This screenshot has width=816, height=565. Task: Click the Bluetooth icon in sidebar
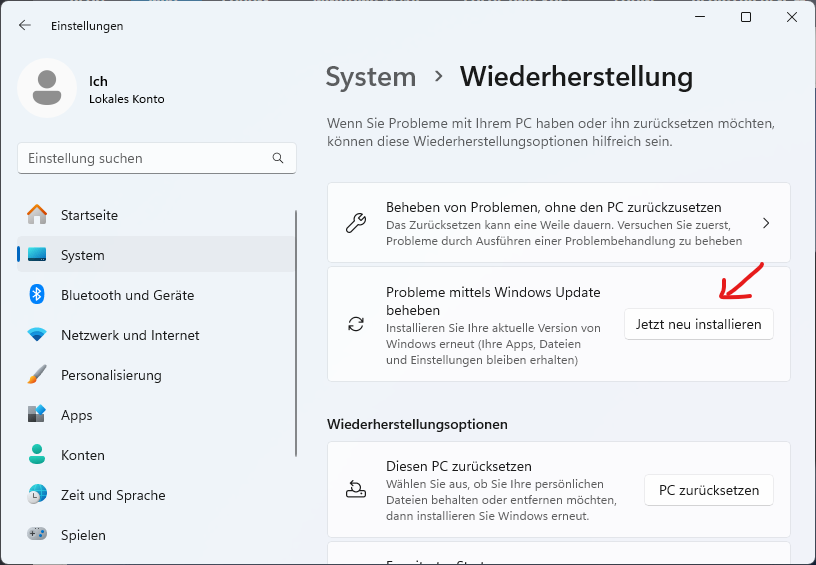click(x=37, y=295)
